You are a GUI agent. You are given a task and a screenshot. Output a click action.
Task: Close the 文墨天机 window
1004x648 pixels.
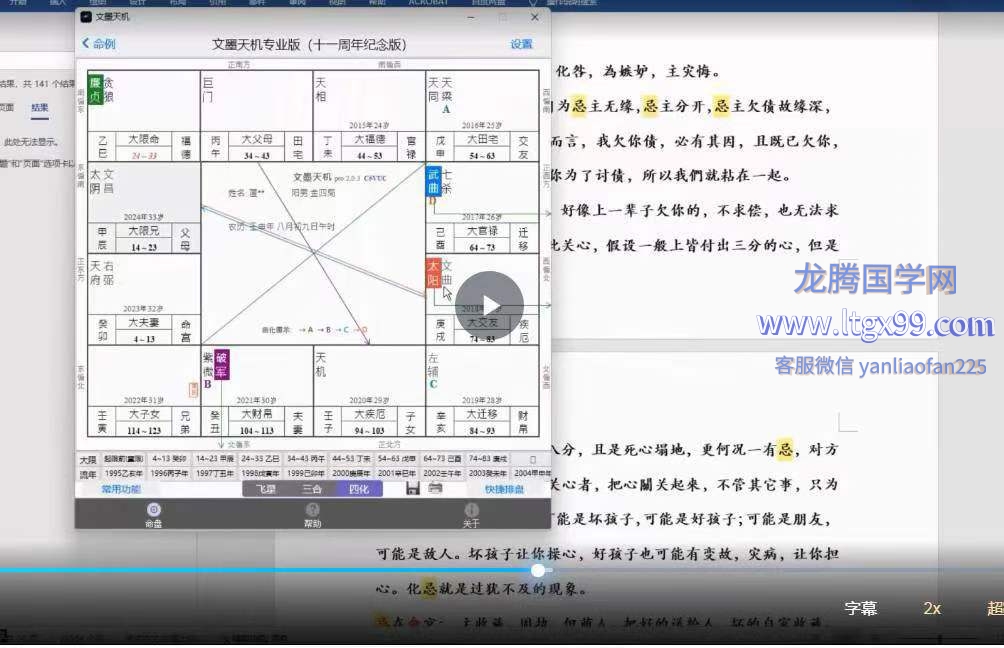coord(535,17)
